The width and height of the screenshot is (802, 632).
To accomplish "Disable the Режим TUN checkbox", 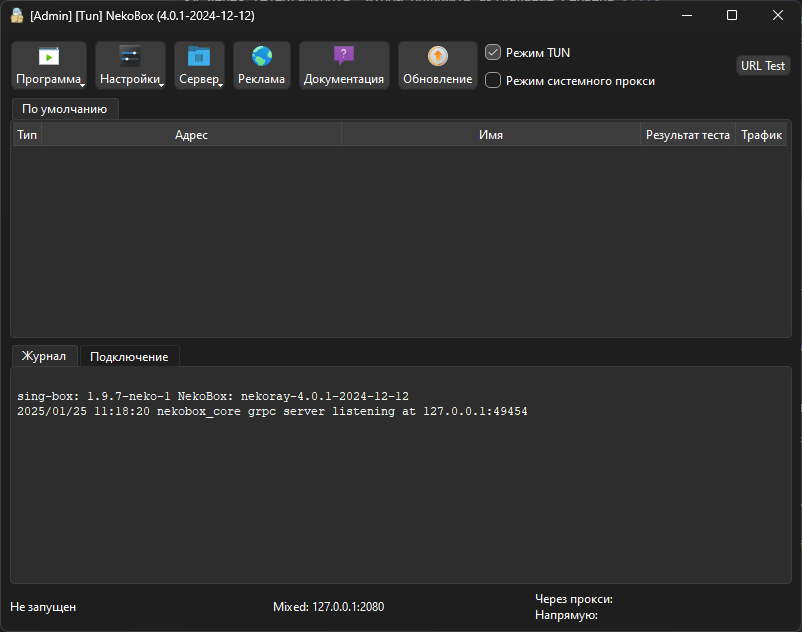I will 493,52.
